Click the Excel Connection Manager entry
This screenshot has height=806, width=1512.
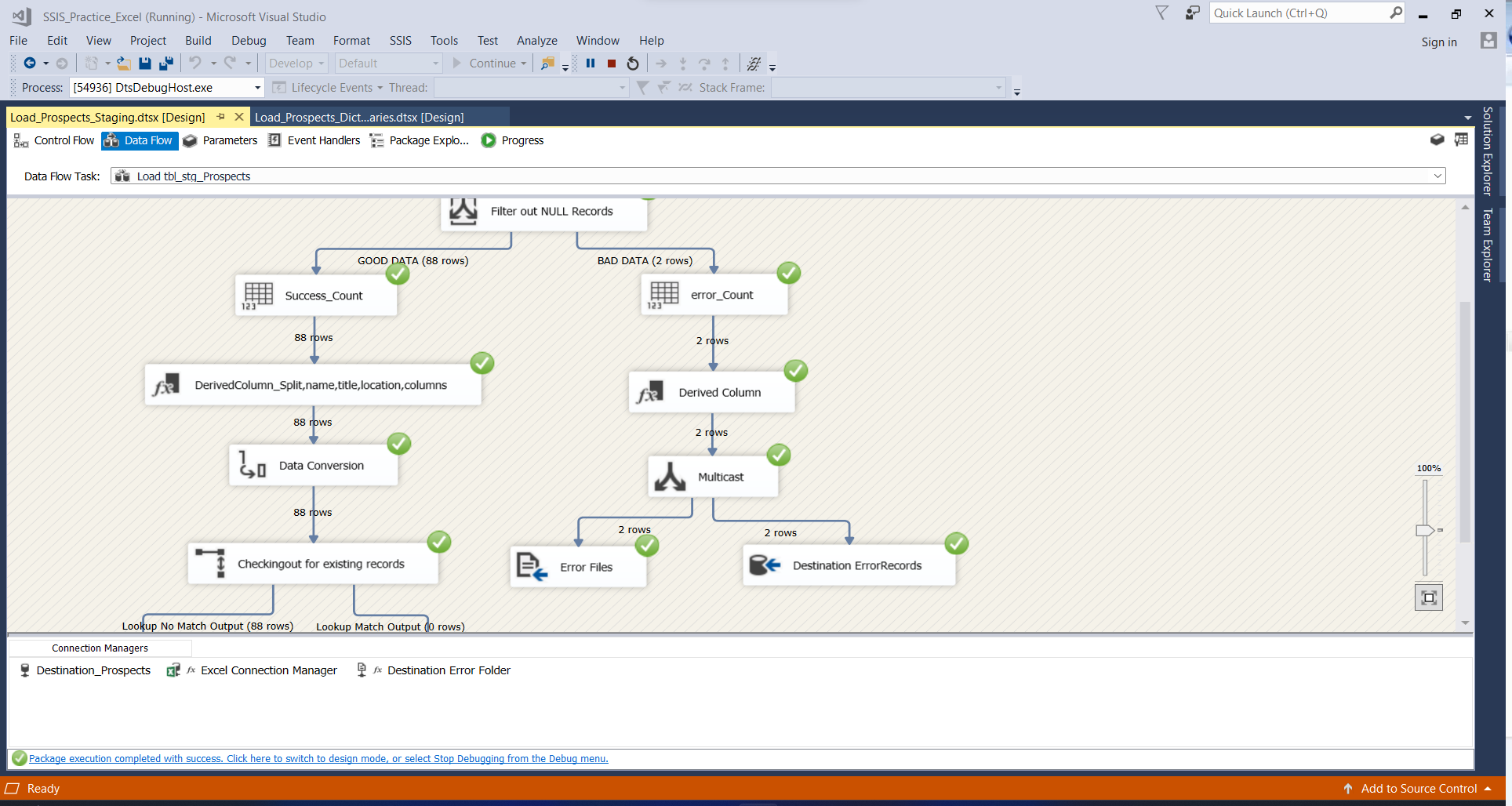click(253, 670)
